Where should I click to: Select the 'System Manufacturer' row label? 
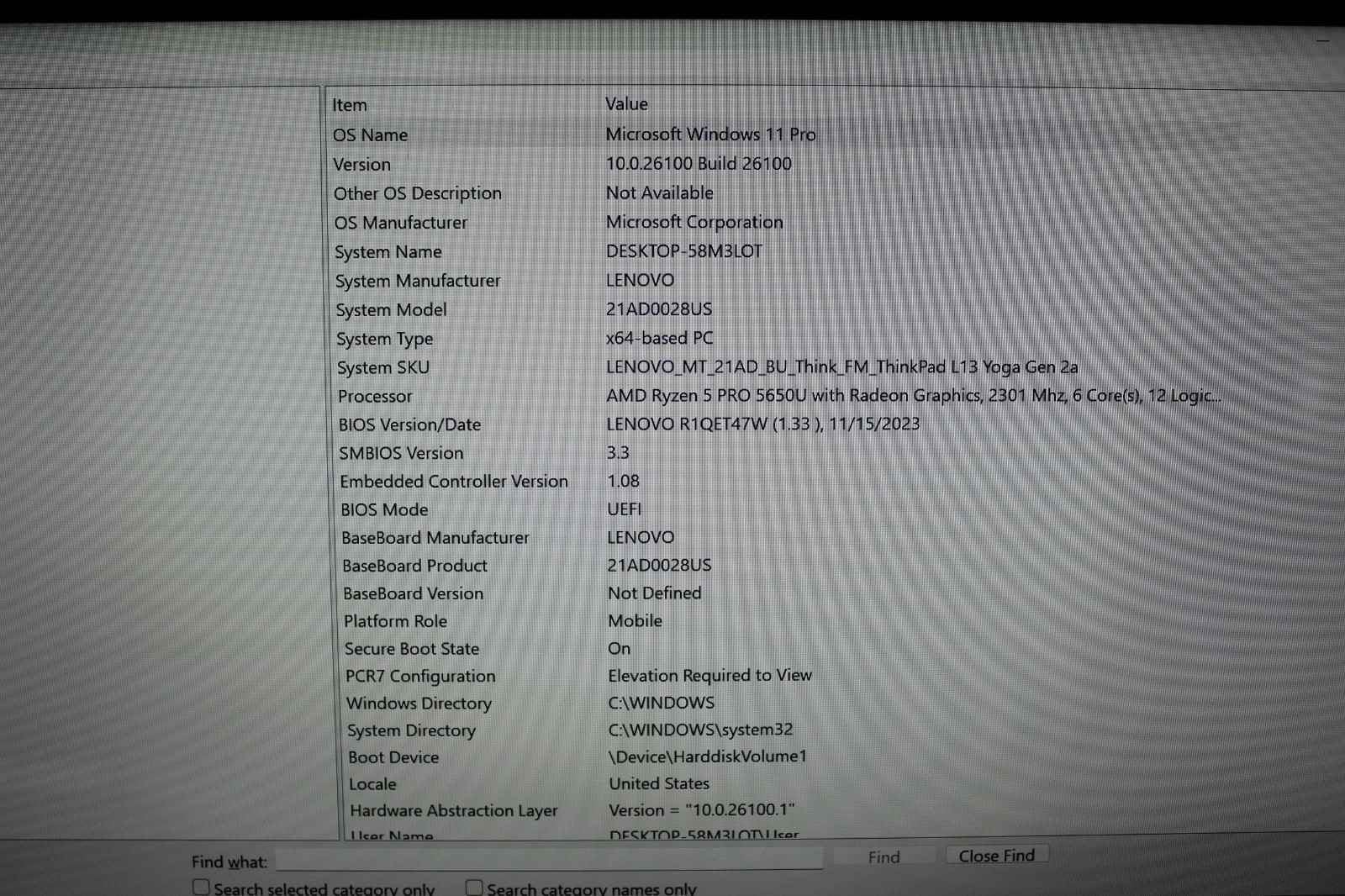pos(418,281)
